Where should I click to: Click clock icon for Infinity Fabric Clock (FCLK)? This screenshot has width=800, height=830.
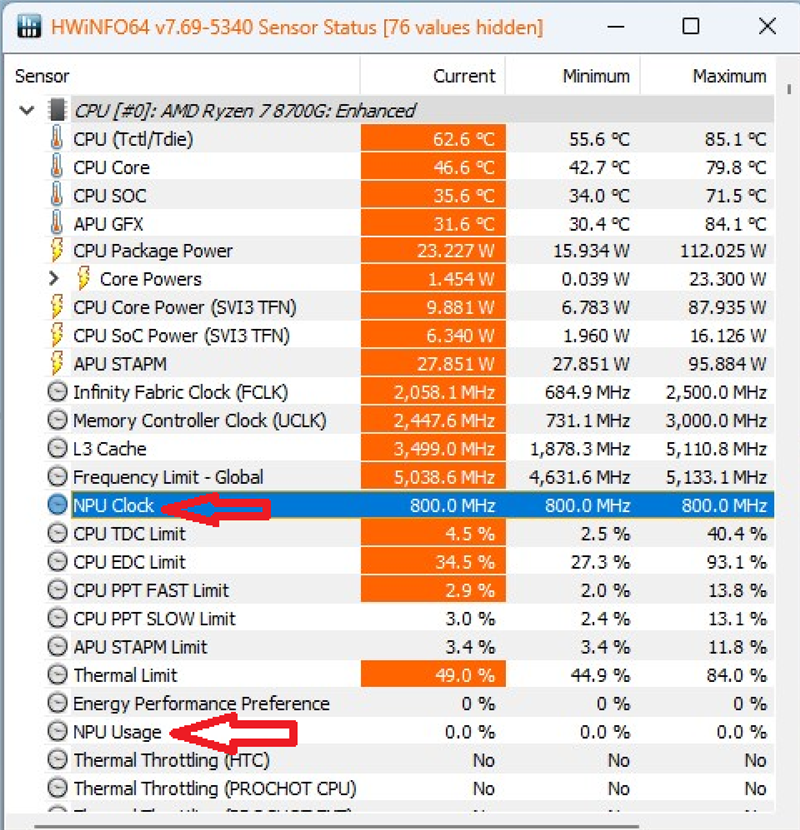[57, 392]
